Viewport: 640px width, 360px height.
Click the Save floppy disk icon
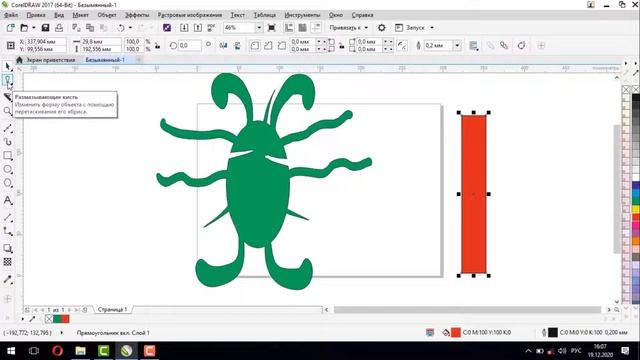pyautogui.click(x=45, y=28)
